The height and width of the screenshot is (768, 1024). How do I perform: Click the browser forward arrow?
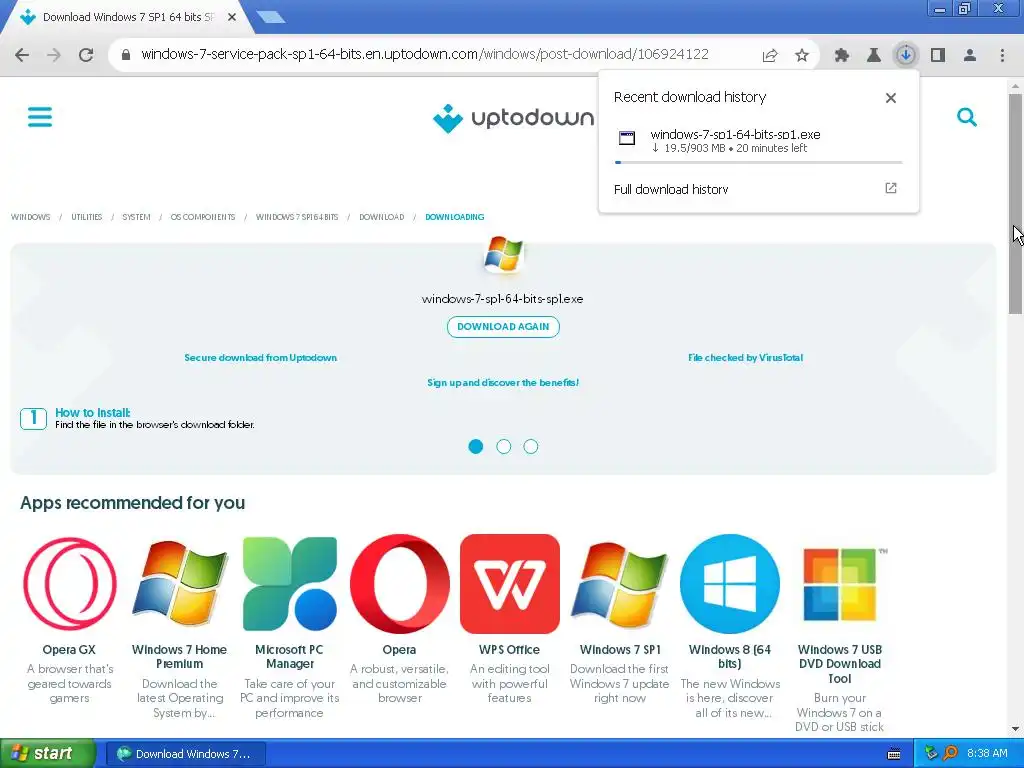point(54,55)
